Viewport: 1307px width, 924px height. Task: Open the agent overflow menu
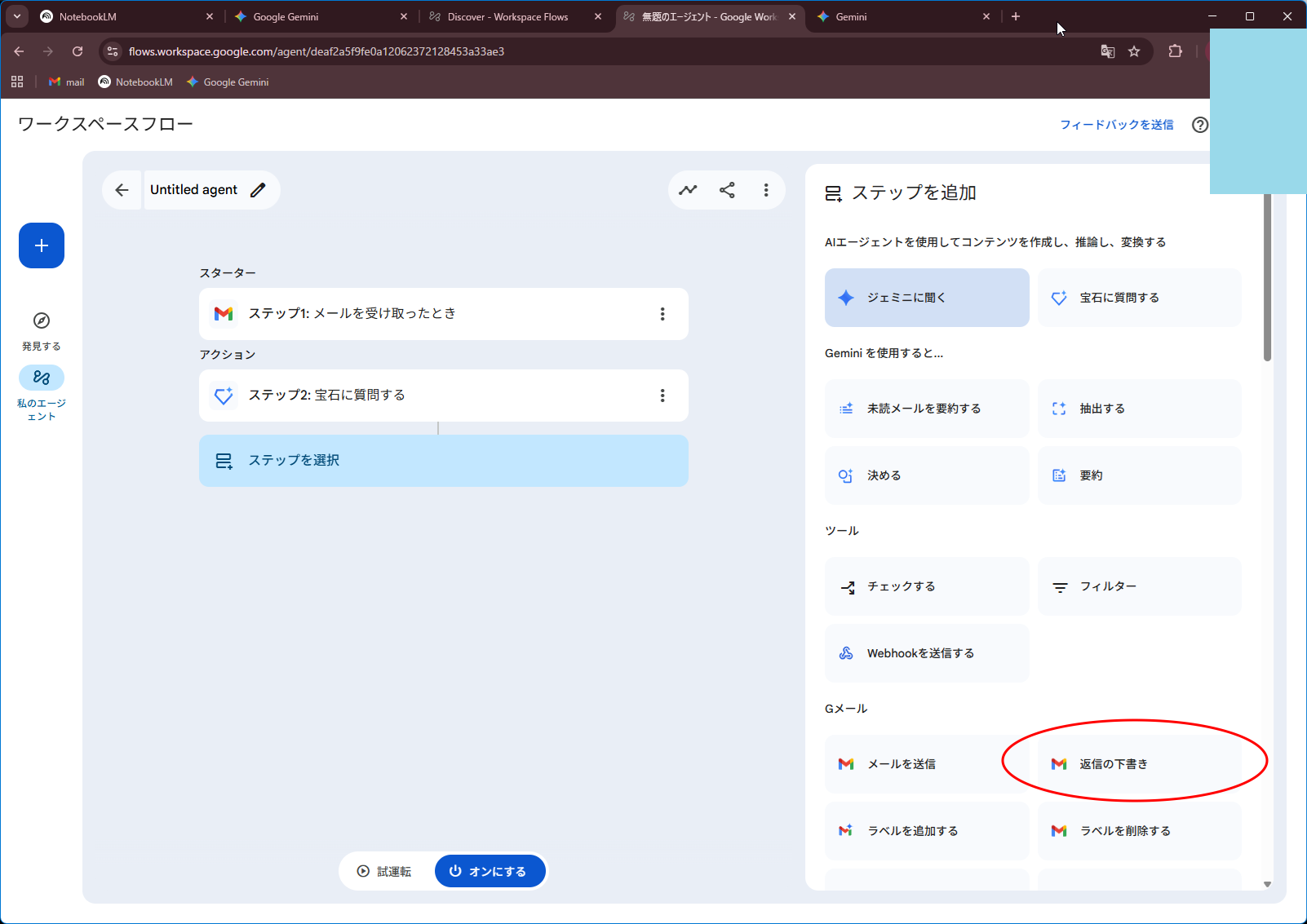coord(765,190)
